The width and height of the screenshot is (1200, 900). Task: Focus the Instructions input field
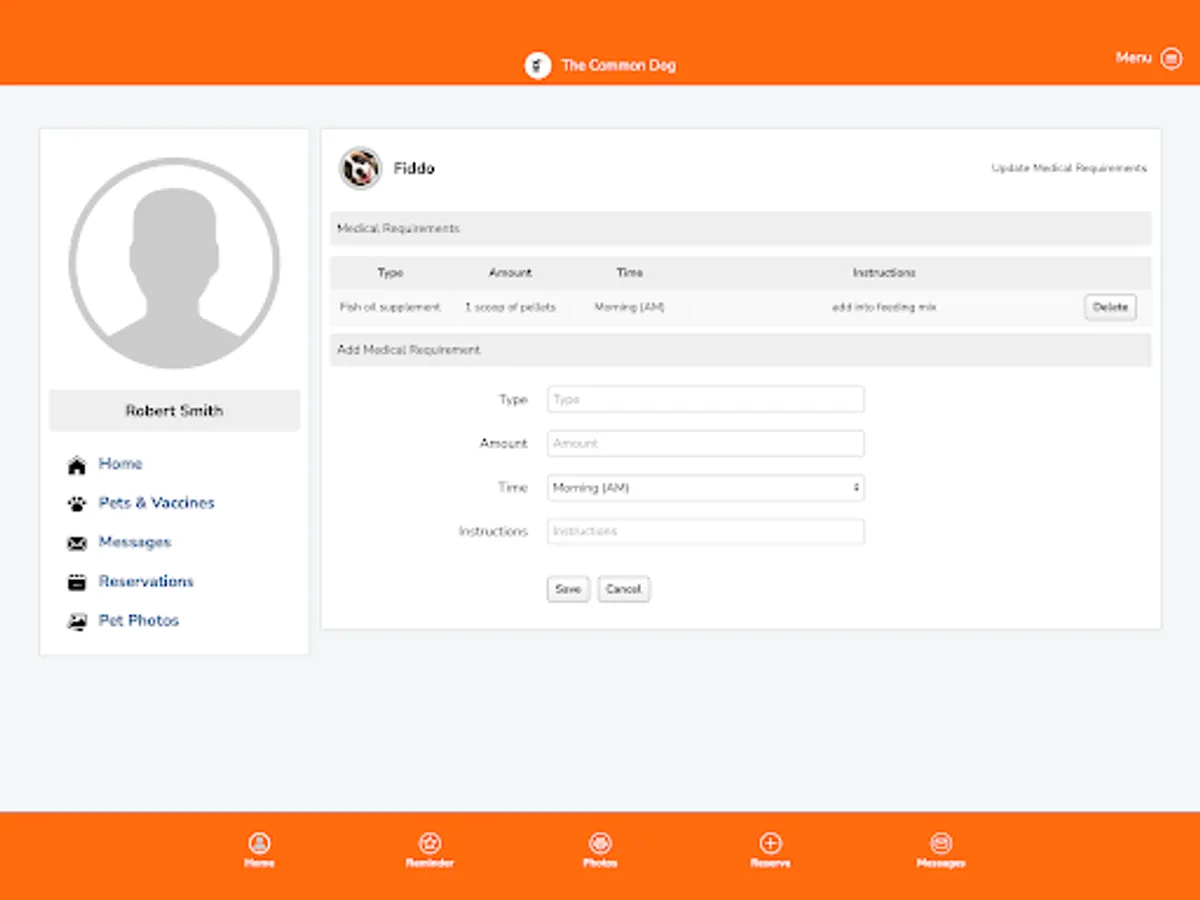tap(705, 531)
